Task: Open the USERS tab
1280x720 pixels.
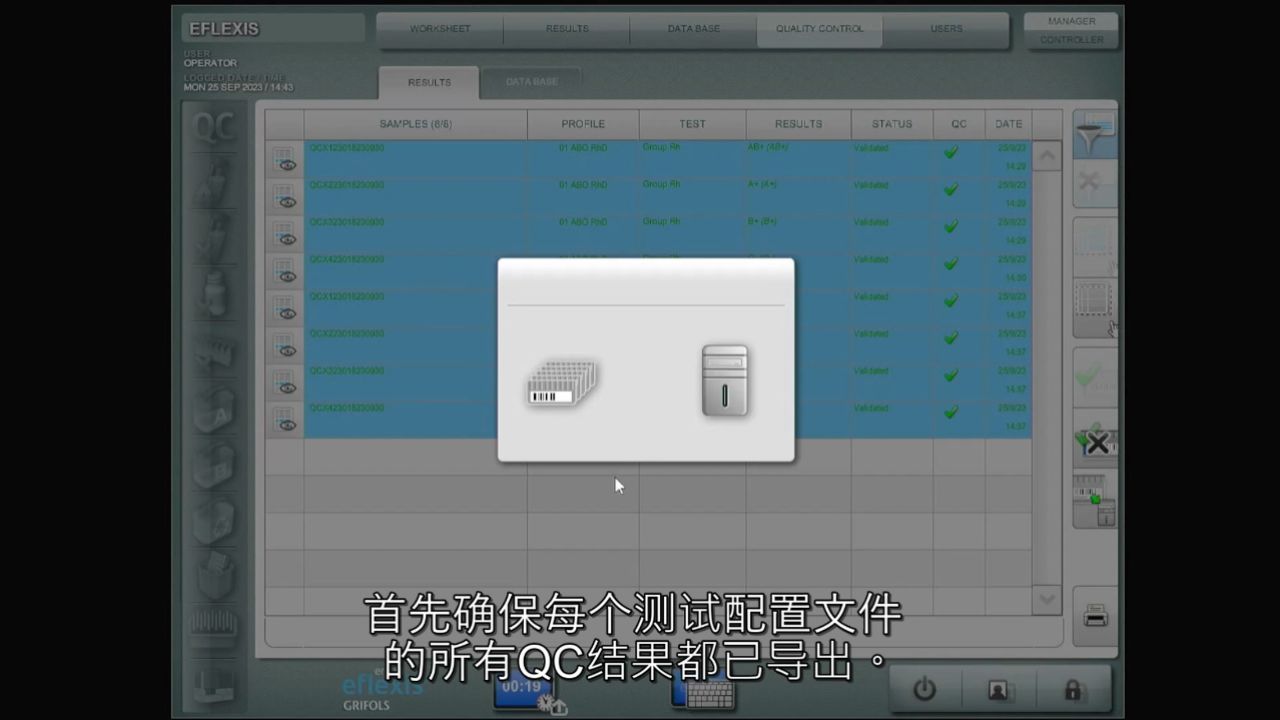Action: click(947, 29)
